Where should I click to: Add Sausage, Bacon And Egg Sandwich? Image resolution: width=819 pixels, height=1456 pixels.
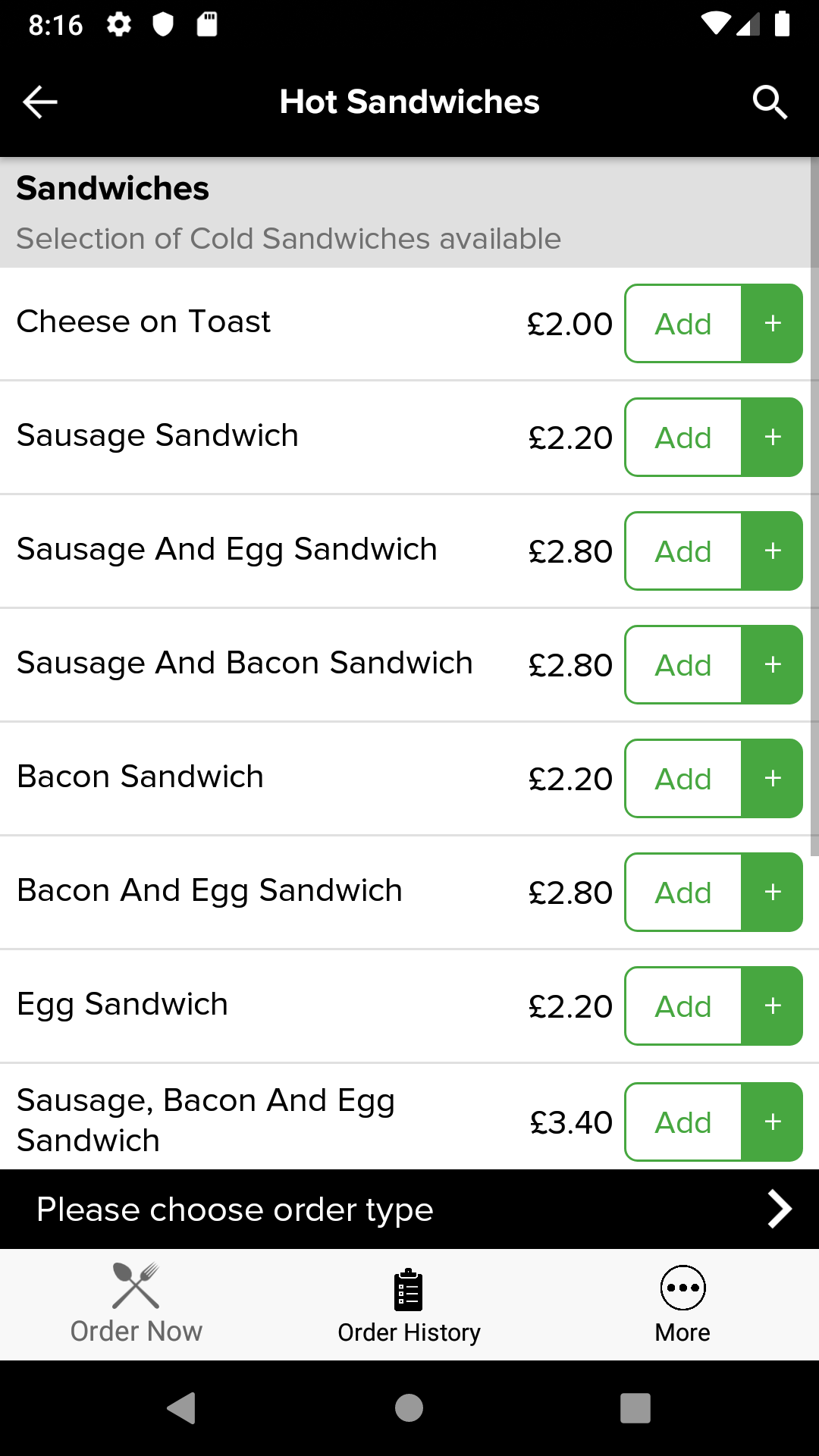(x=683, y=1122)
